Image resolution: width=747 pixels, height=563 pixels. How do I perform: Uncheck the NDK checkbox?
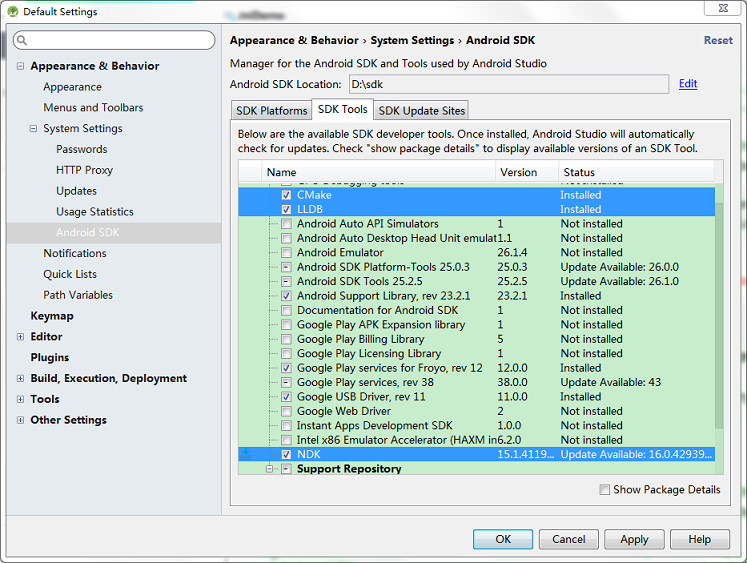[286, 454]
